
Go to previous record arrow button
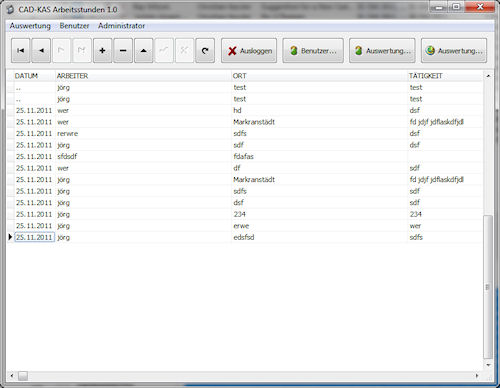[41, 51]
